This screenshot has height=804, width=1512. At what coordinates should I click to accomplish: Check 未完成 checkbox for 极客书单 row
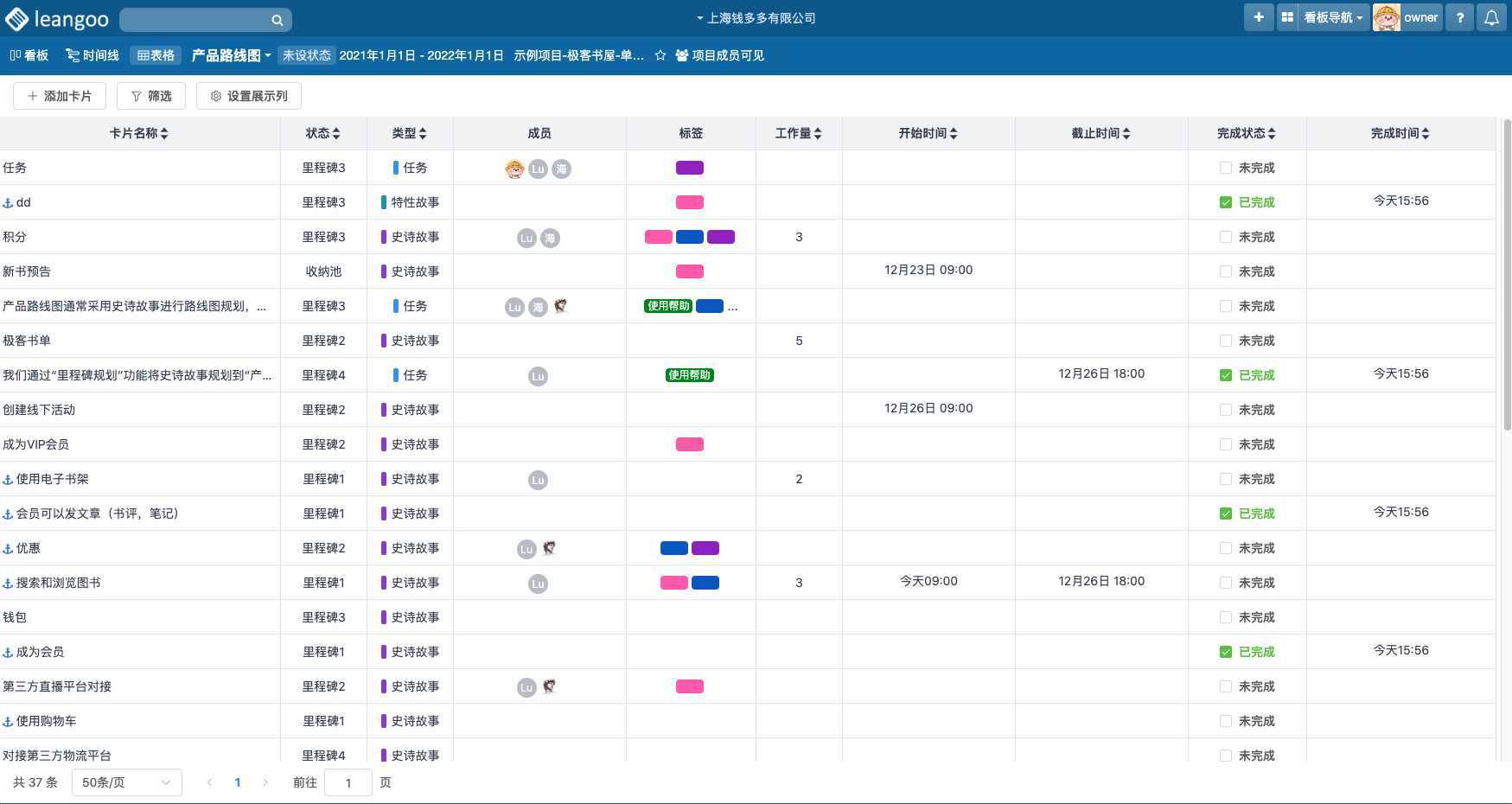coord(1226,341)
